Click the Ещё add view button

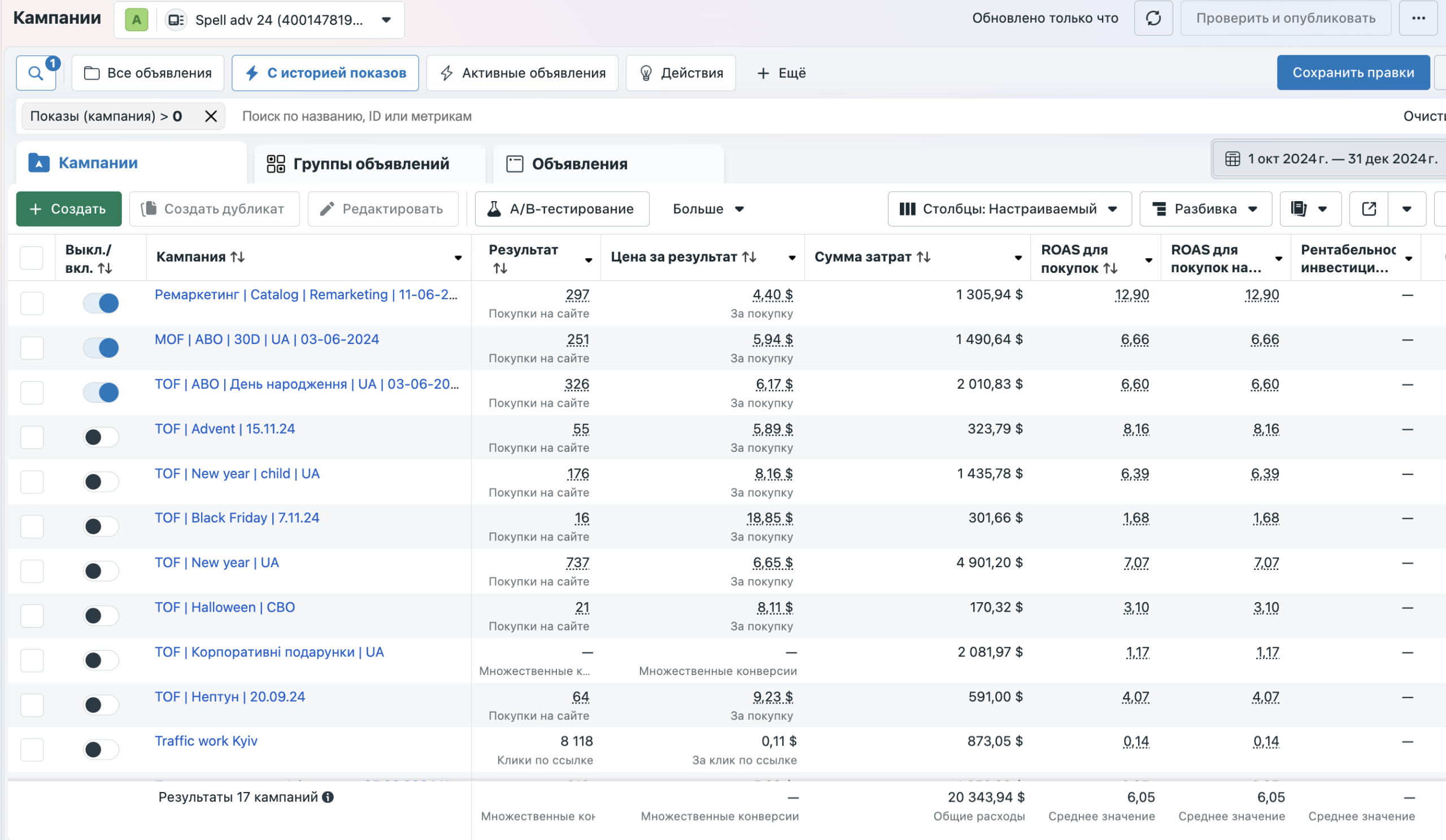tap(781, 73)
